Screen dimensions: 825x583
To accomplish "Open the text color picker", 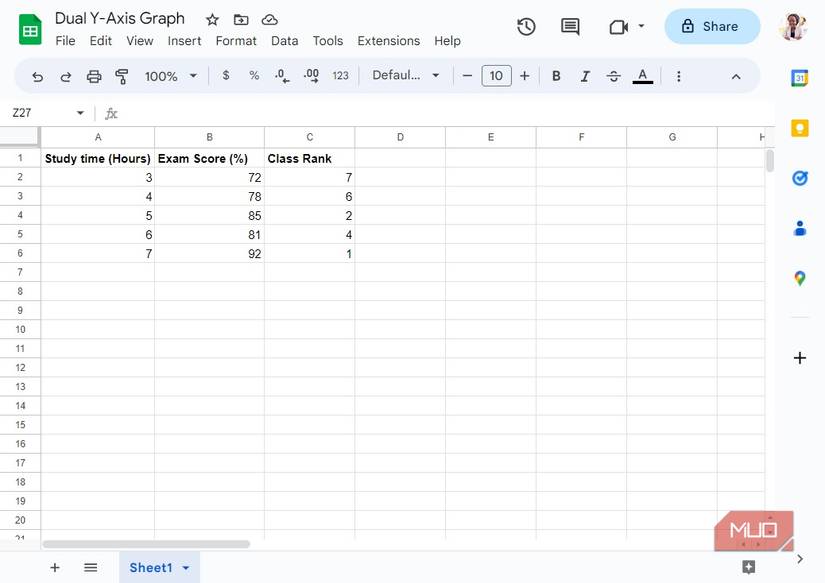I will [x=643, y=76].
